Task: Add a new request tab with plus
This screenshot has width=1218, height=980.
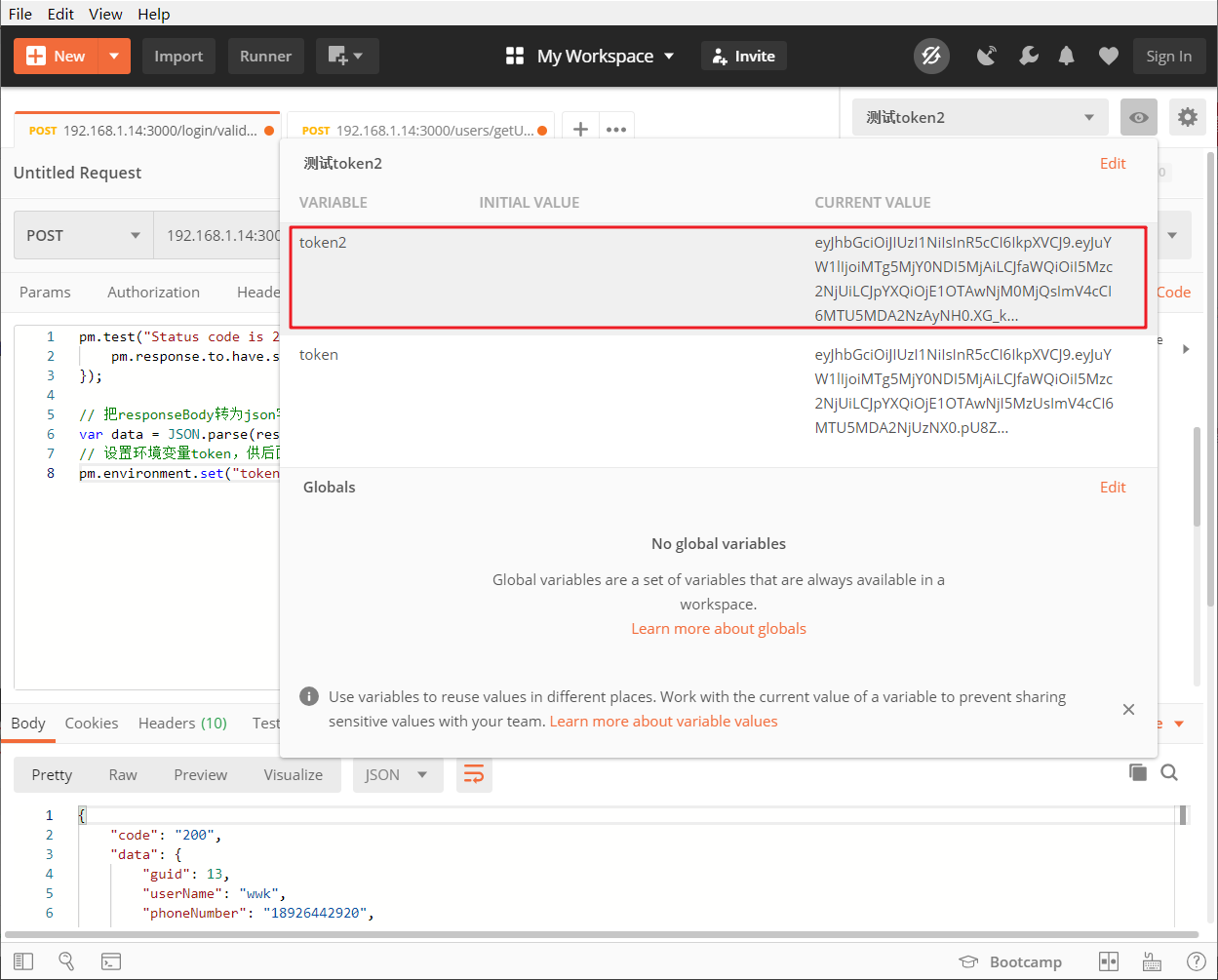Action: pyautogui.click(x=580, y=129)
